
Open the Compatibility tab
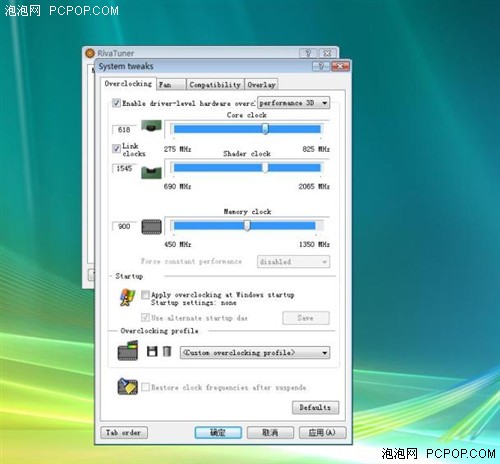click(x=215, y=85)
